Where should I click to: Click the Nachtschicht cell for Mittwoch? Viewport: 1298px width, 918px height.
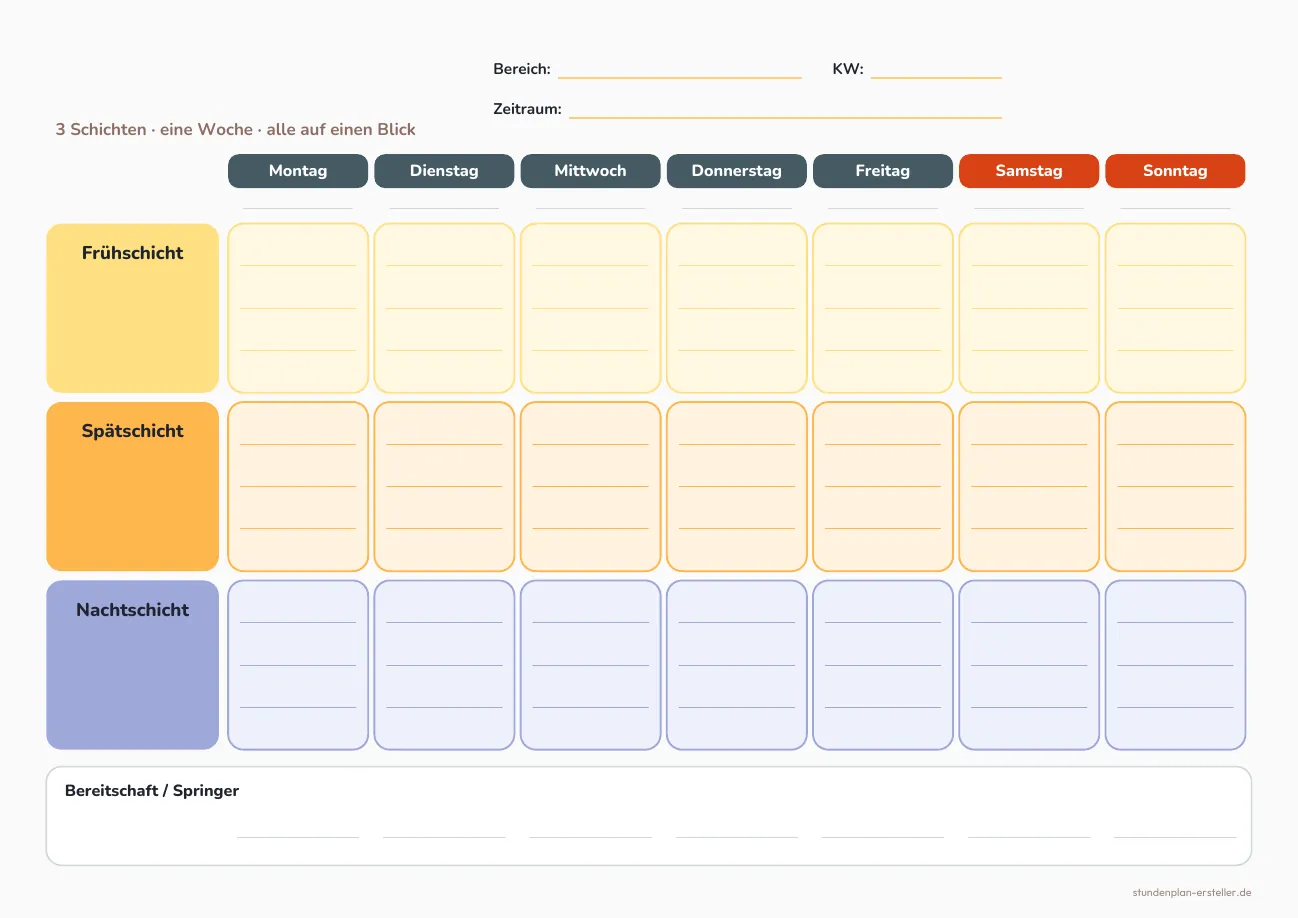590,665
